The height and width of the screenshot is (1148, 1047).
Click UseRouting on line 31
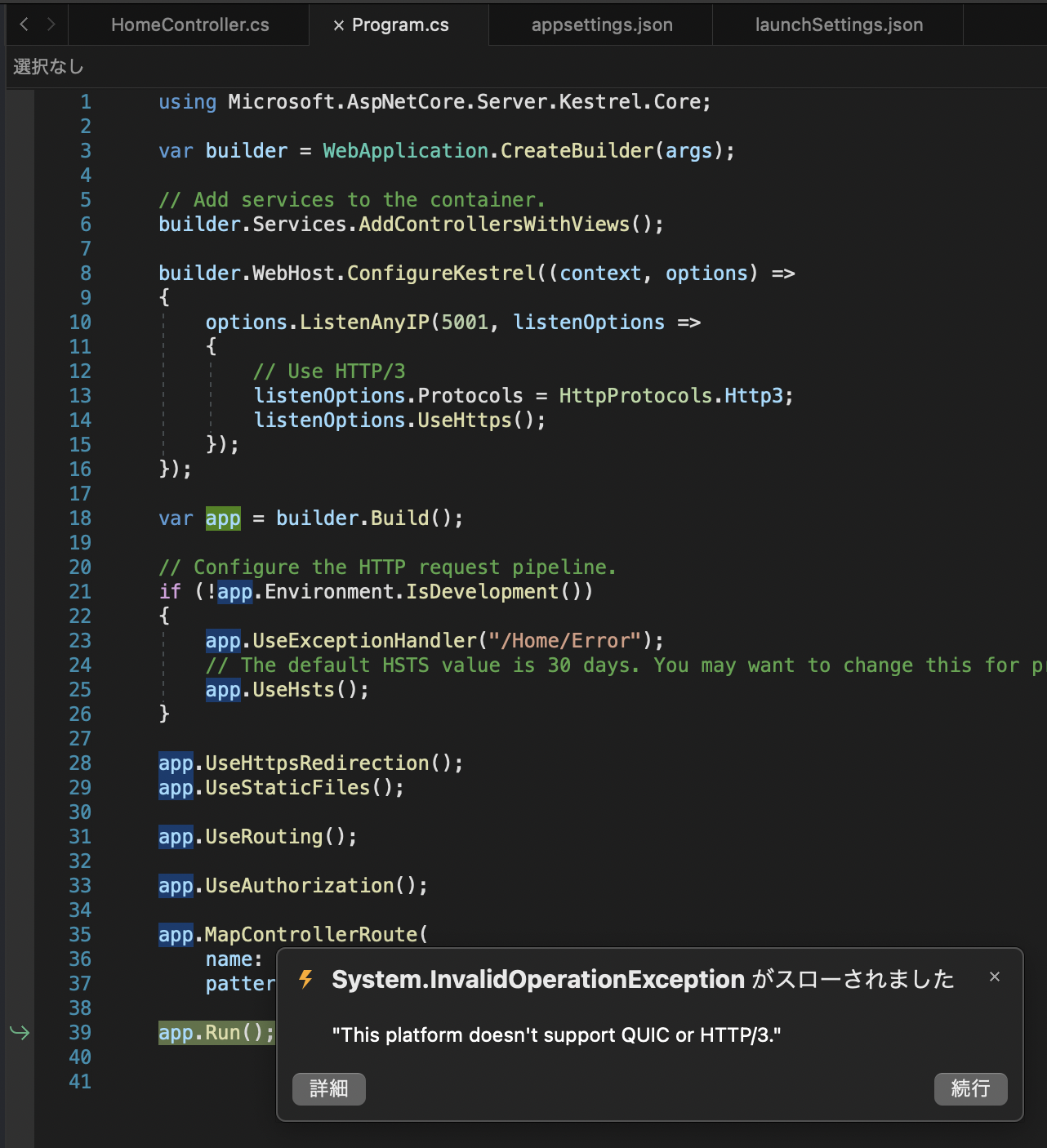tap(264, 837)
